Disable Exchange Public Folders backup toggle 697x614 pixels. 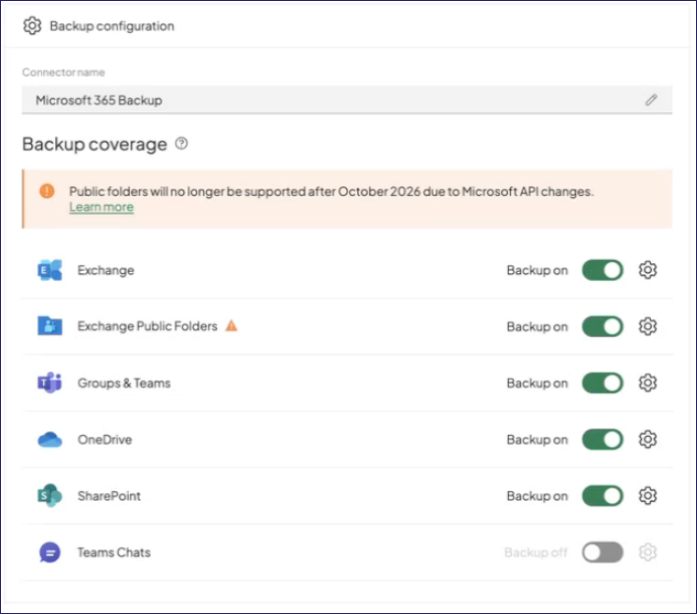603,327
